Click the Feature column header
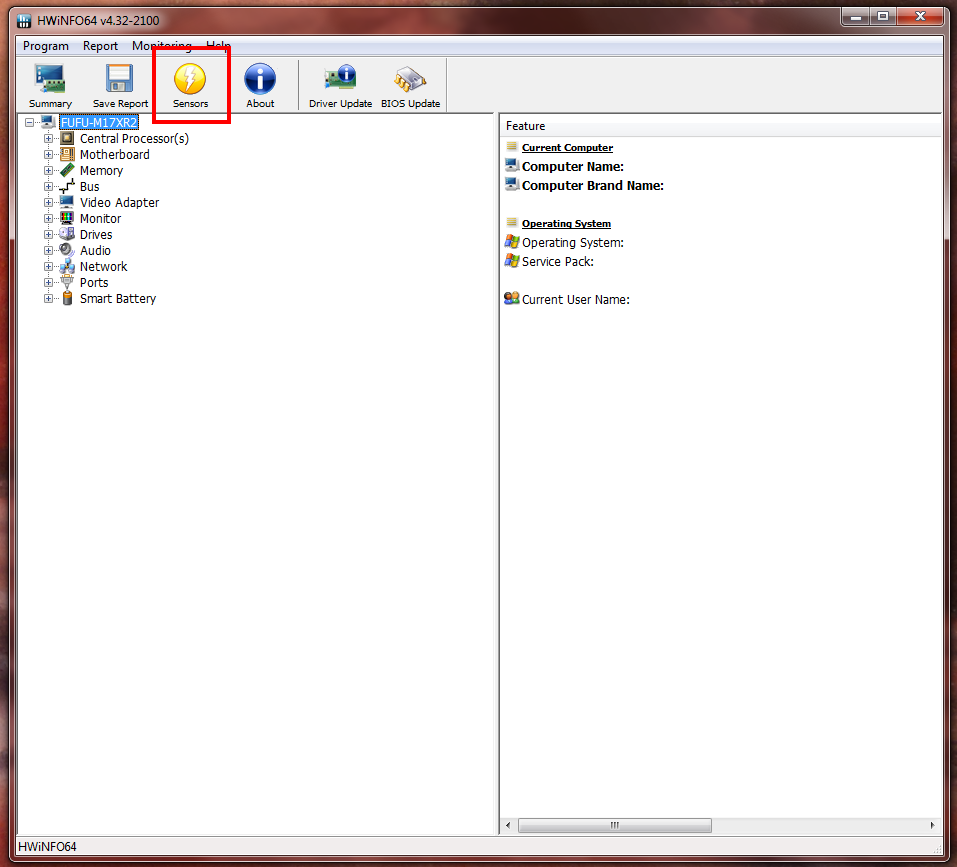This screenshot has height=867, width=957. pyautogui.click(x=720, y=126)
